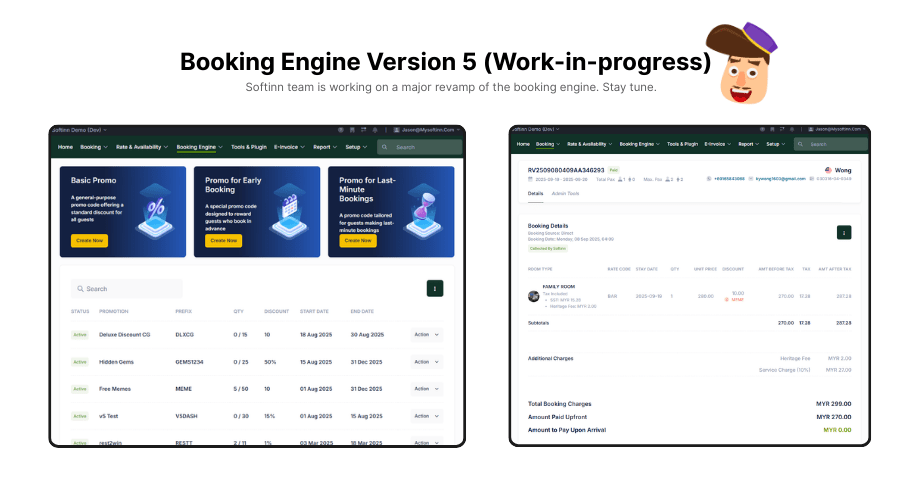This screenshot has height=481, width=920.
Task: Click the START DATE column header
Action: pos(314,311)
